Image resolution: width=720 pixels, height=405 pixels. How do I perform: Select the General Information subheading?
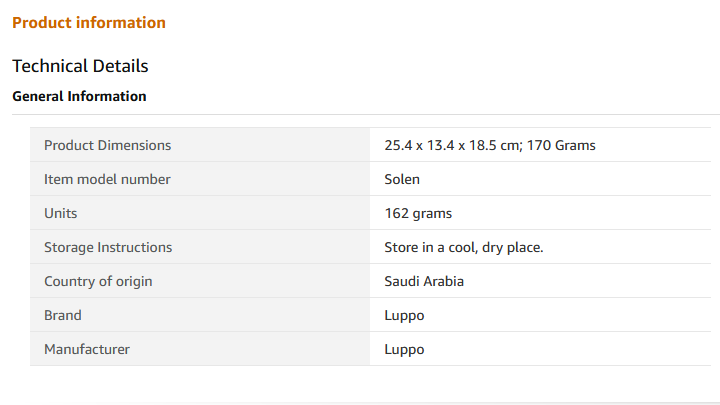[79, 97]
